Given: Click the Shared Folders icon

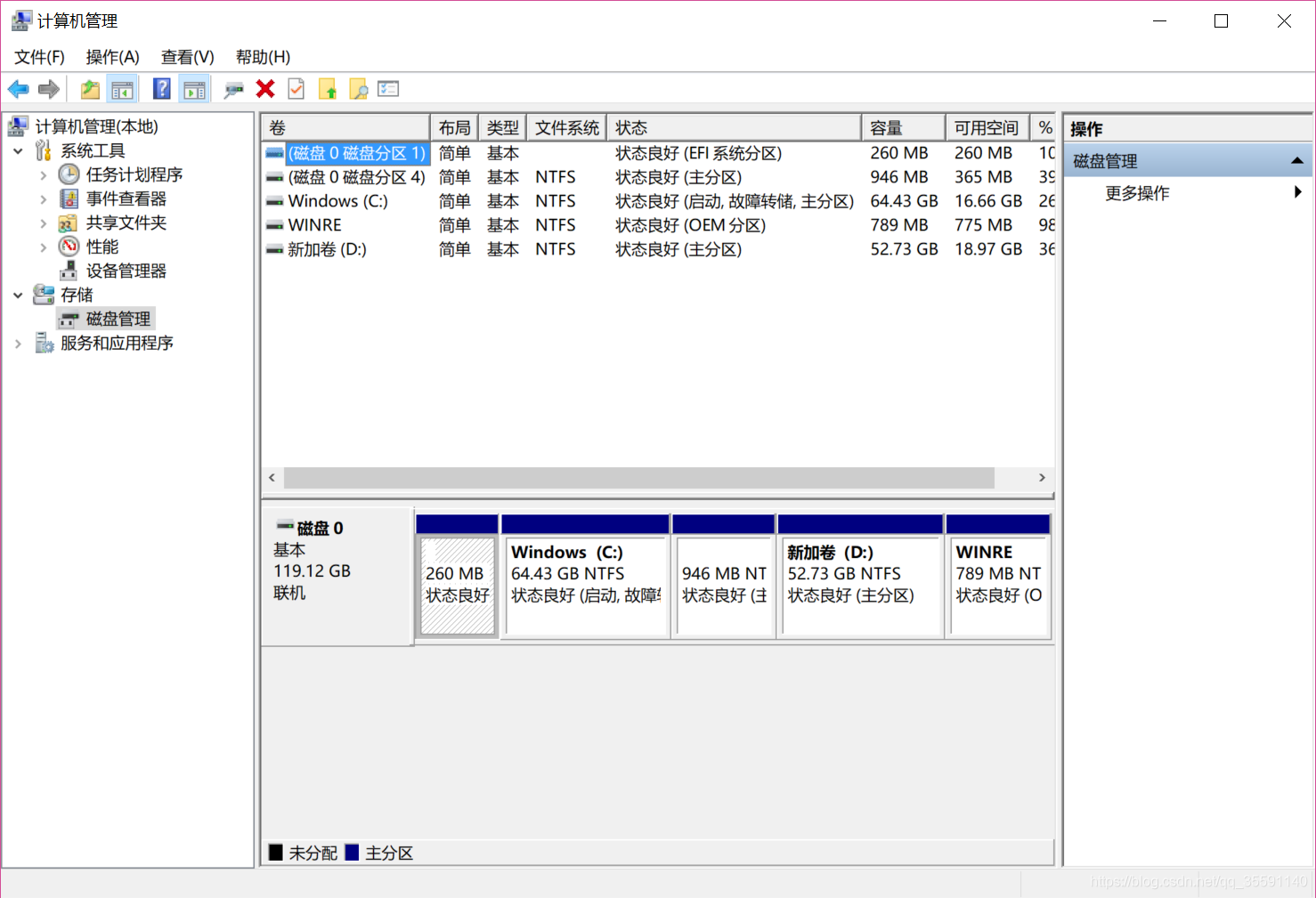Looking at the screenshot, I should coord(69,222).
